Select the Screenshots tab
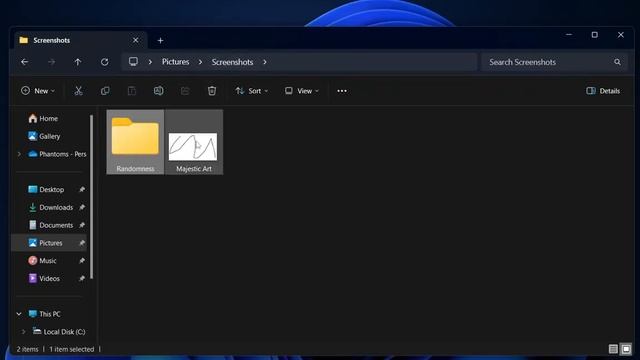640x360 pixels. pos(81,40)
